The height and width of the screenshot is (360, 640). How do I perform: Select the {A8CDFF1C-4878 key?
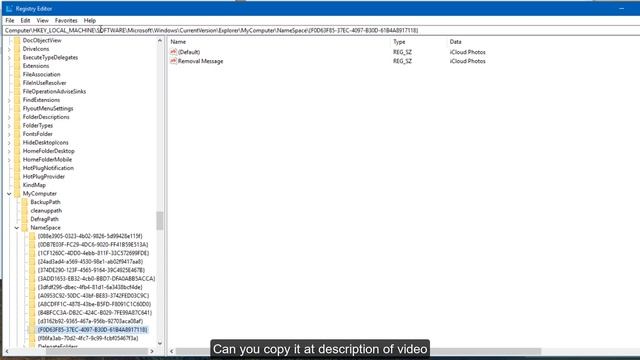click(94, 304)
